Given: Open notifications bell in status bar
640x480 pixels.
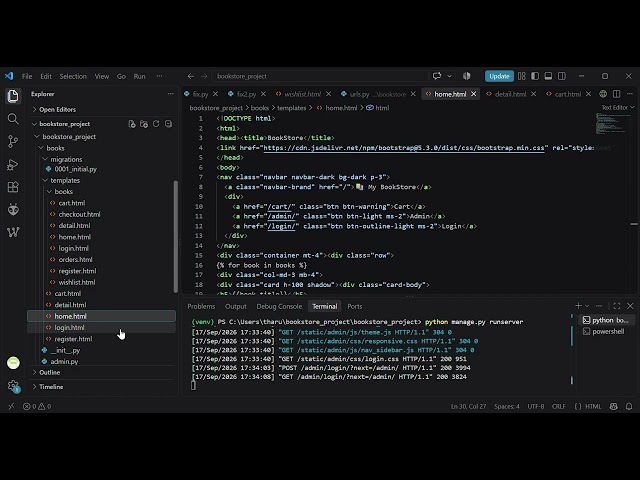Looking at the screenshot, I should 629,407.
